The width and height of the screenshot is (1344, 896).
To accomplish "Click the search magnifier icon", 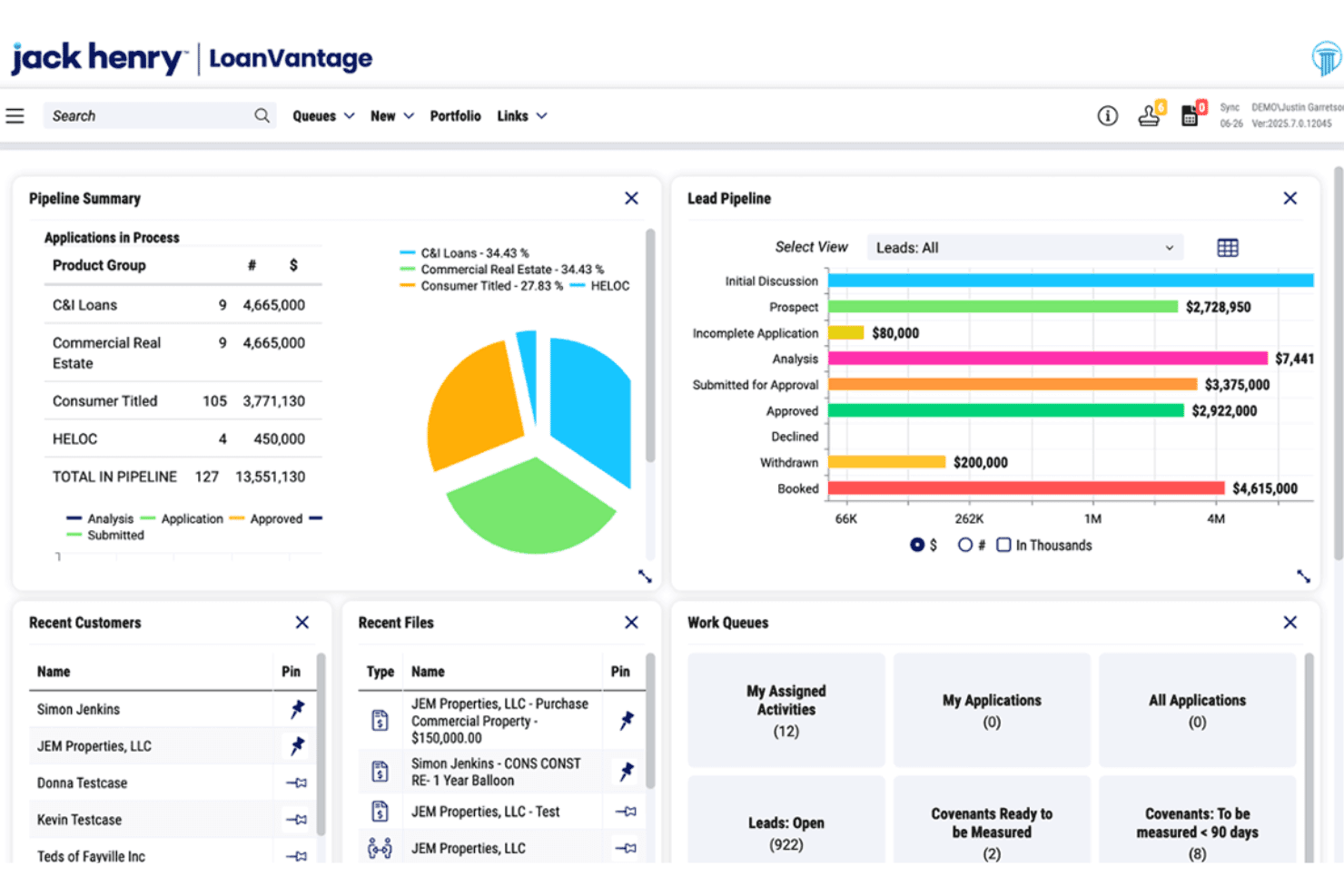I will point(262,115).
